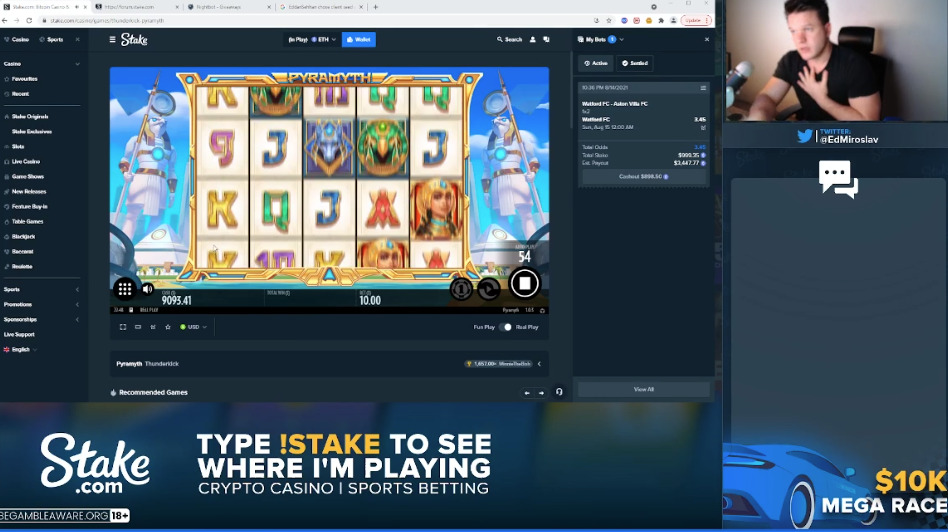Image resolution: width=948 pixels, height=532 pixels.
Task: Select the Settled bets tab
Action: 635,63
